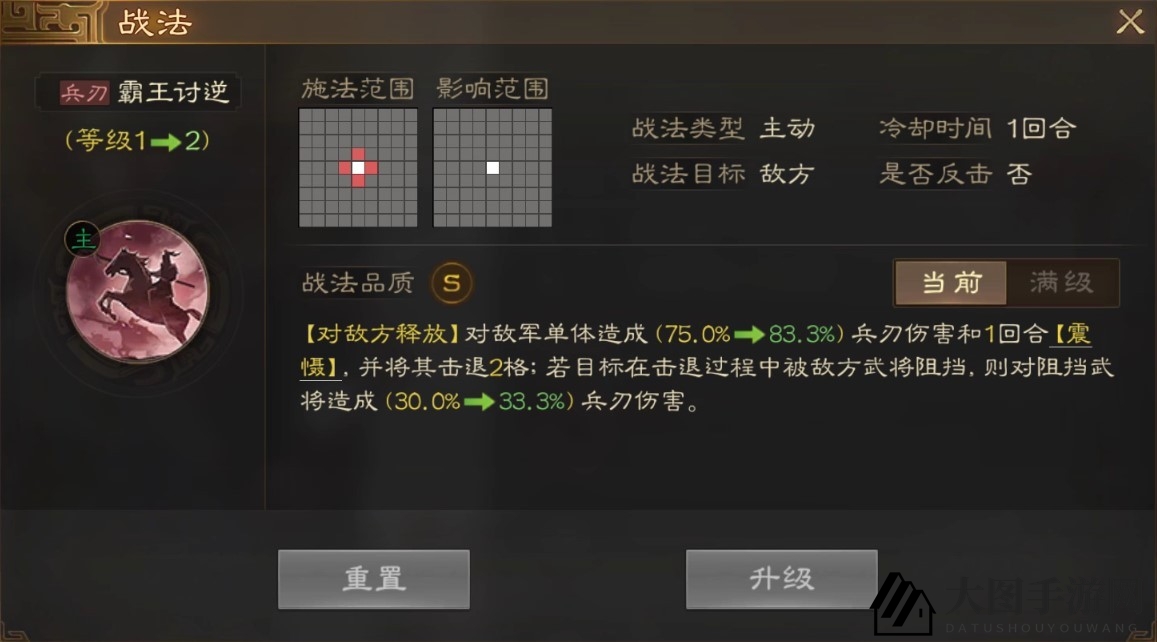Click the 重置 reset button
This screenshot has width=1157, height=642.
(374, 579)
